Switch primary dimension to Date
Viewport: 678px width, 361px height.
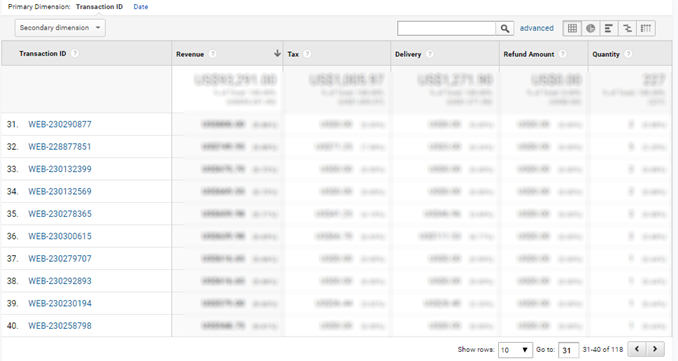click(141, 7)
